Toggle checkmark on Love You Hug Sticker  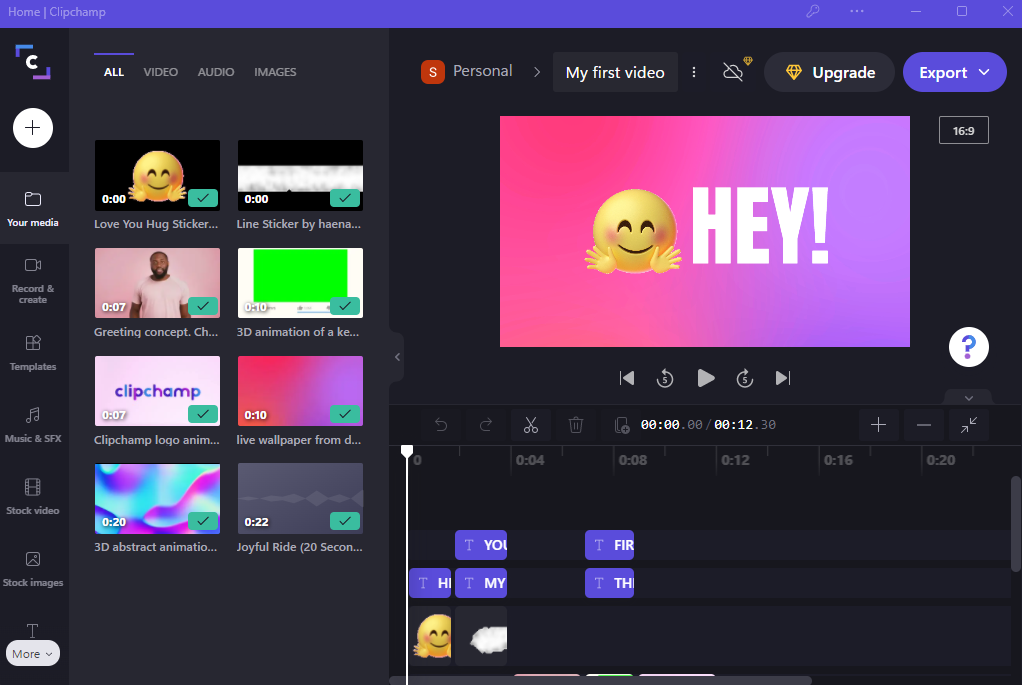click(x=203, y=198)
